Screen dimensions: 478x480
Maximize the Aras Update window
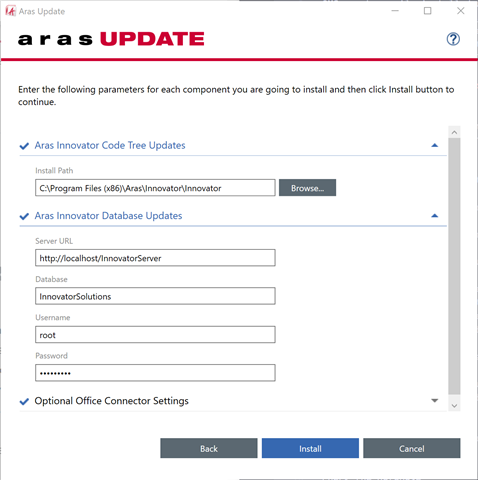(427, 11)
